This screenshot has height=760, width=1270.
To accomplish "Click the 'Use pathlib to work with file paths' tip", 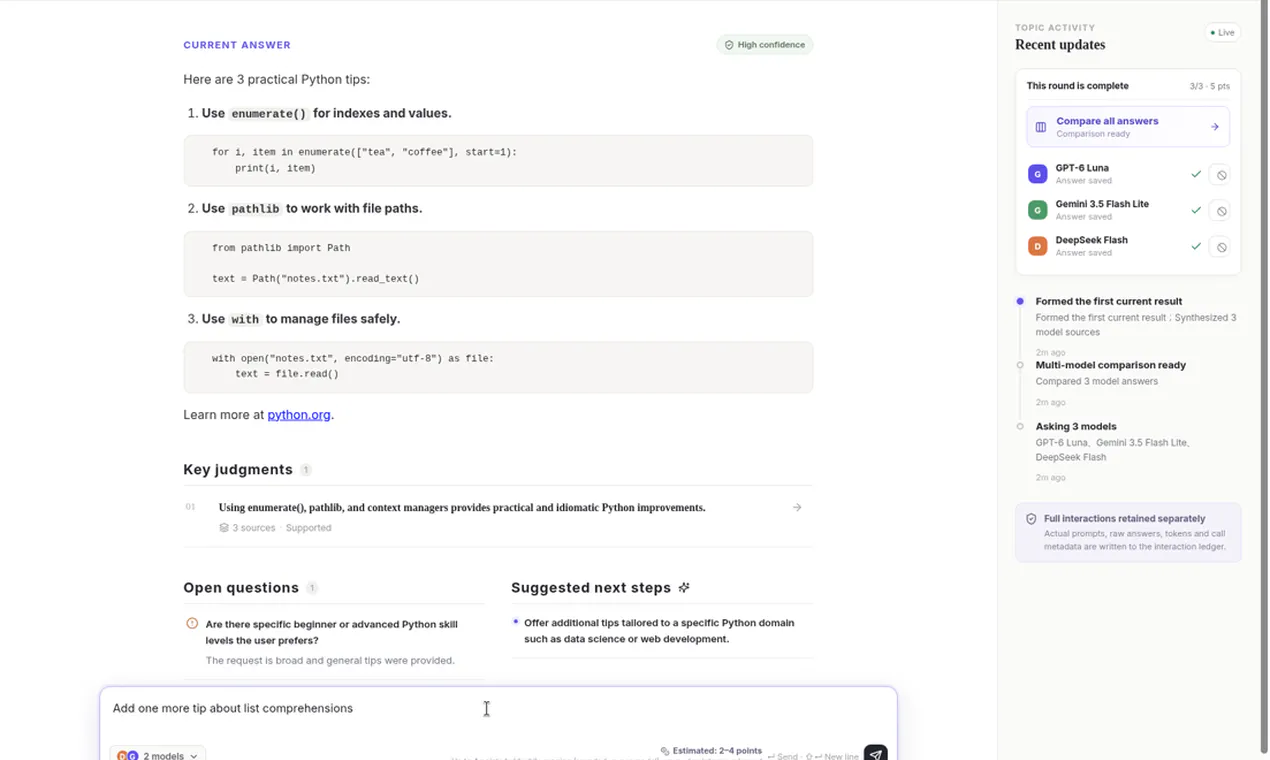I will 312,209.
